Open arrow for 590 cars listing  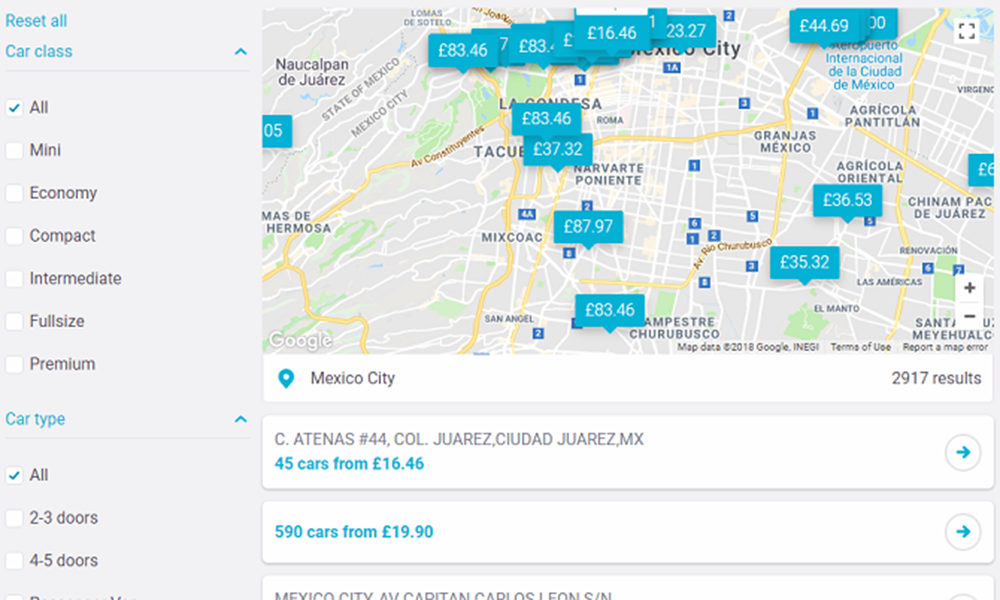coord(962,531)
